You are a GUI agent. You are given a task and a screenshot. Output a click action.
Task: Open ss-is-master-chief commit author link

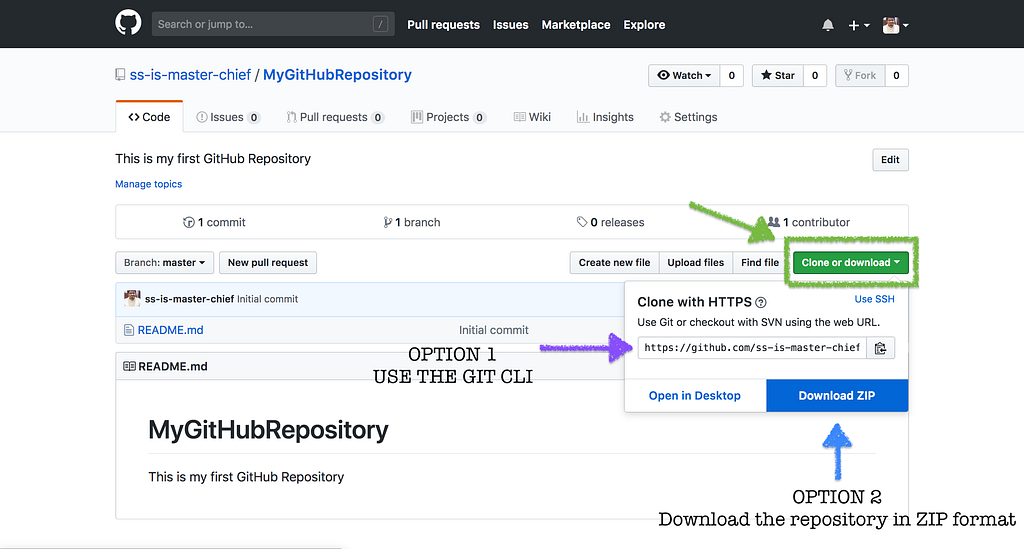[189, 299]
